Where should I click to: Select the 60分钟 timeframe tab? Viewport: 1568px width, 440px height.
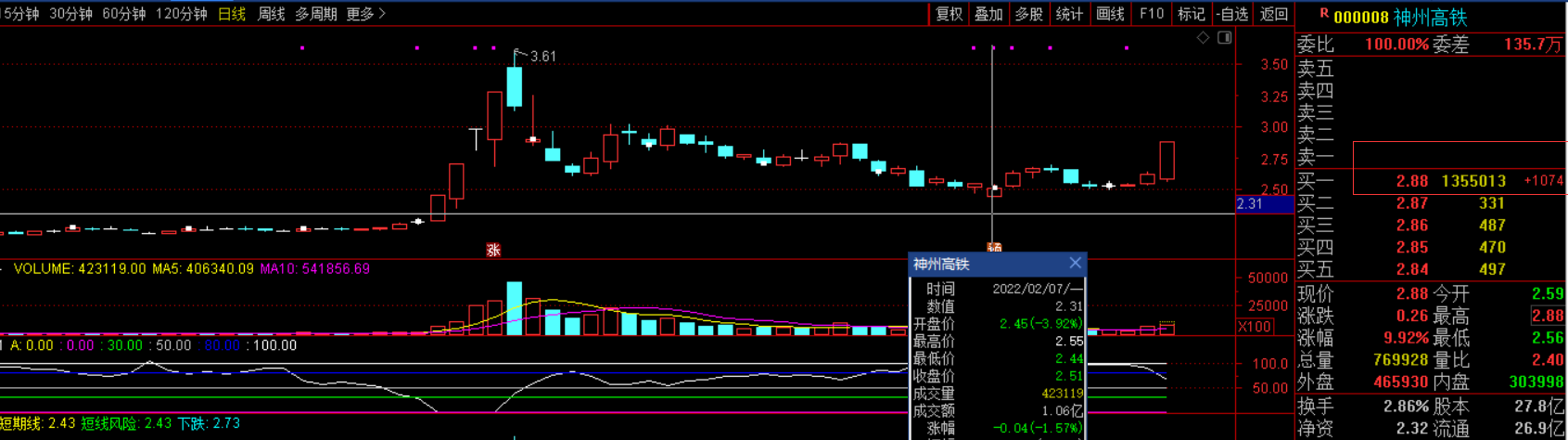124,14
